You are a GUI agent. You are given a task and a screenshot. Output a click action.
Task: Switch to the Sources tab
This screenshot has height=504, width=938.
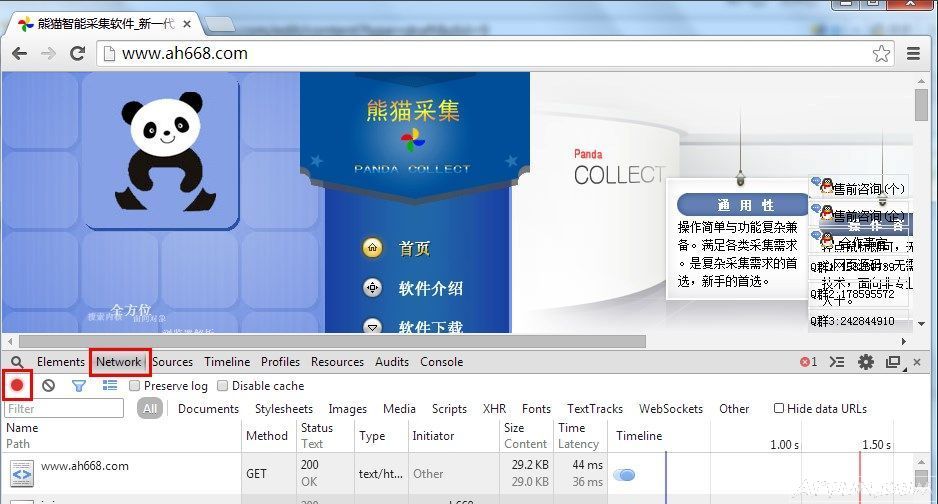[172, 362]
